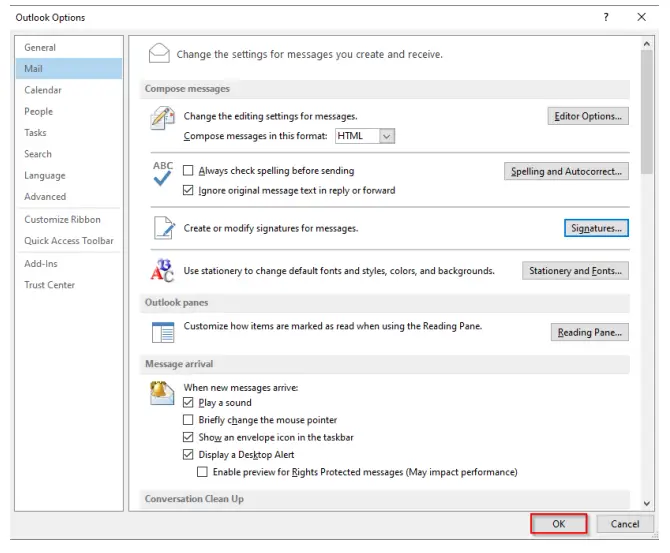Open Customize Ribbon settings
The image size is (670, 553).
pos(69,219)
